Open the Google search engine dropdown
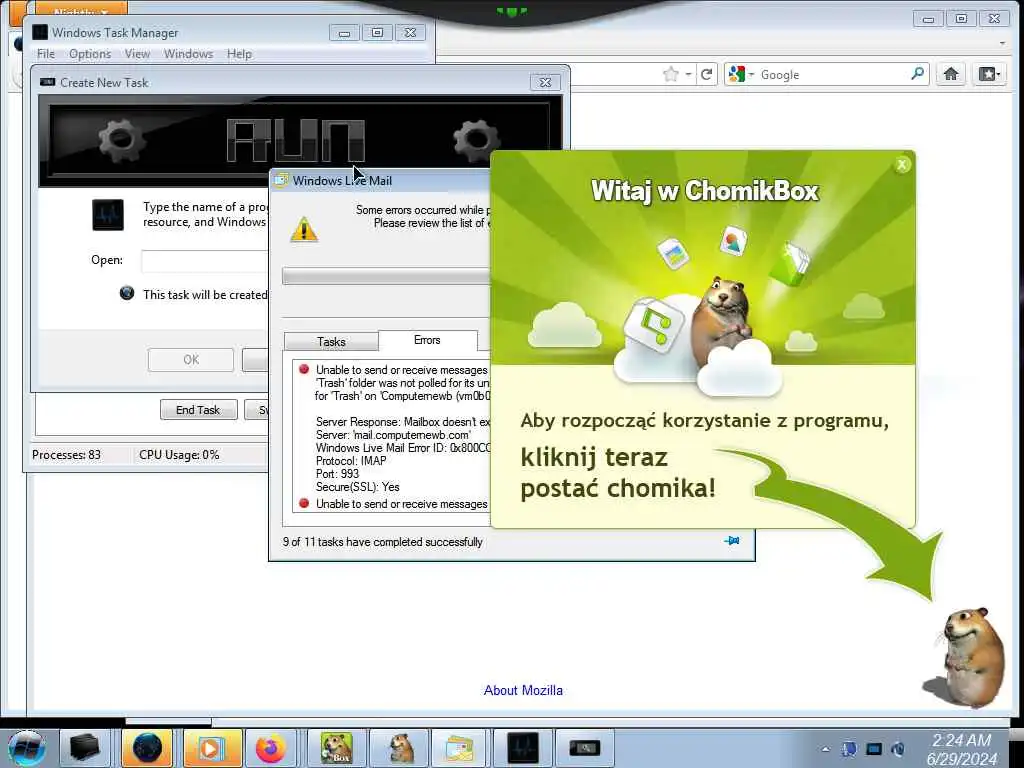 741,74
